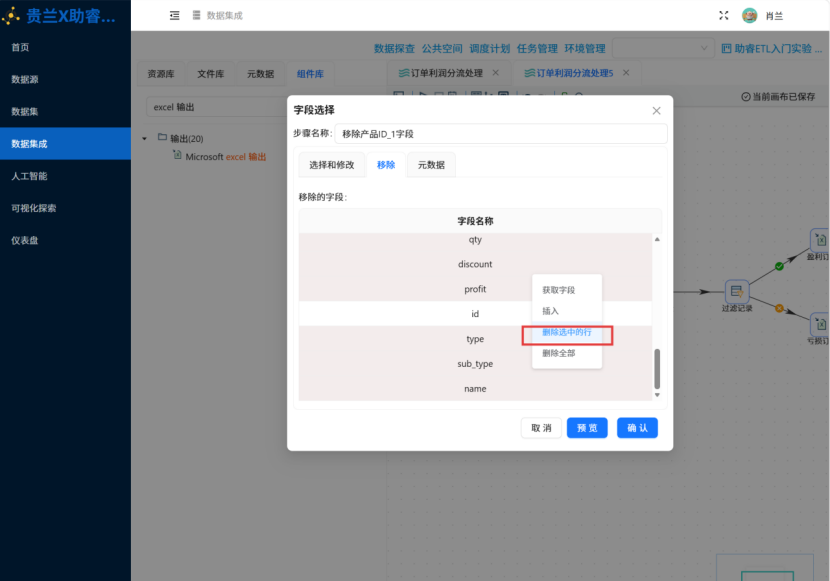Open the 元数据 panel tab
The height and width of the screenshot is (581, 830).
point(260,74)
